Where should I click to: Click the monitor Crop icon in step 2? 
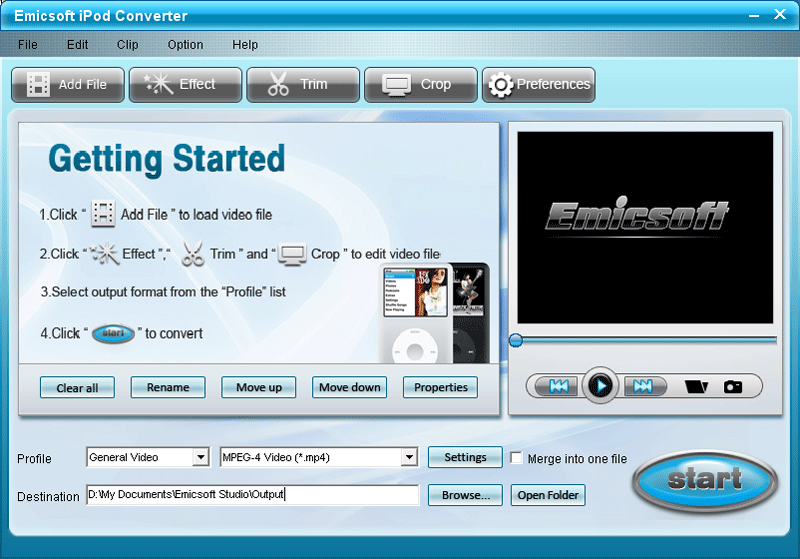292,254
